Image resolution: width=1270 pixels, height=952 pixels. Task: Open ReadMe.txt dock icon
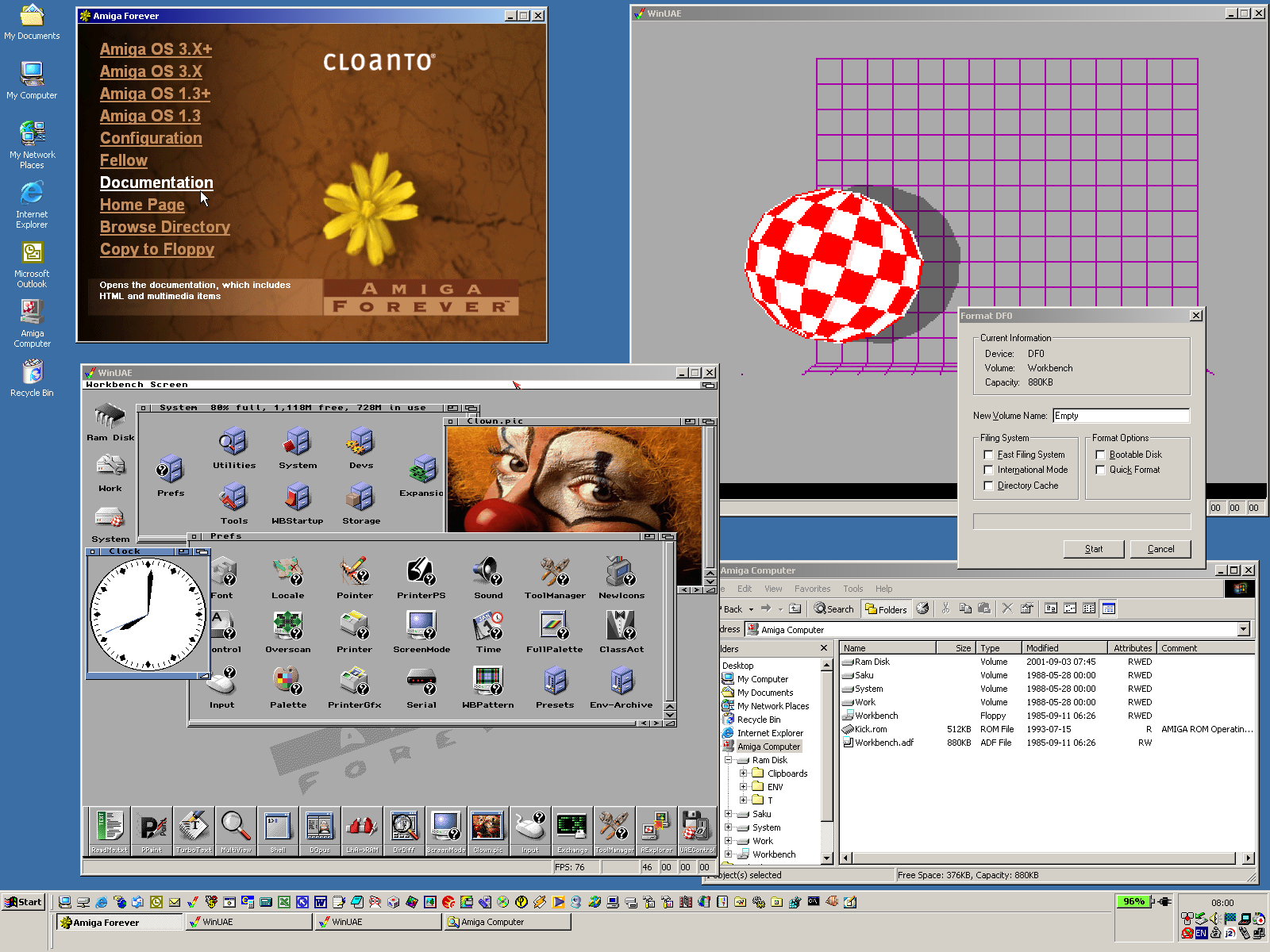pos(110,831)
